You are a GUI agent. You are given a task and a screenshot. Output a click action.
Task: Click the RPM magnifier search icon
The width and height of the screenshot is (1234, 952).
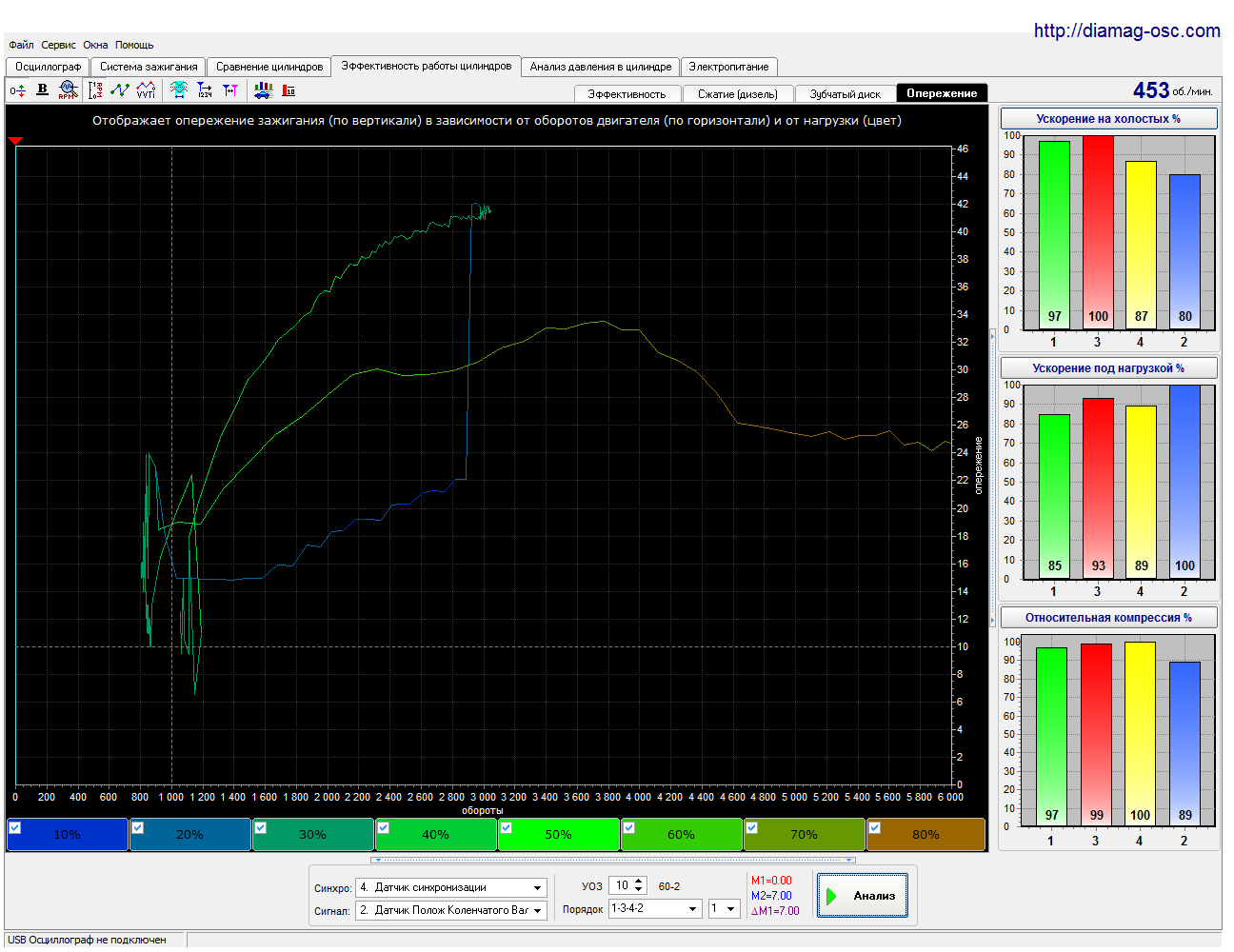coord(68,89)
